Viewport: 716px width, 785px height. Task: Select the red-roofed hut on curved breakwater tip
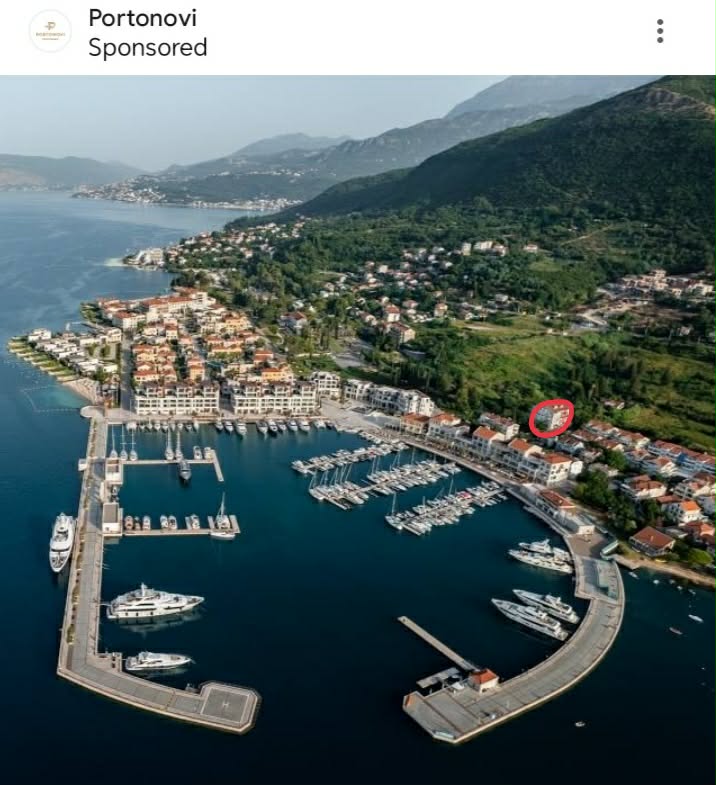point(483,680)
